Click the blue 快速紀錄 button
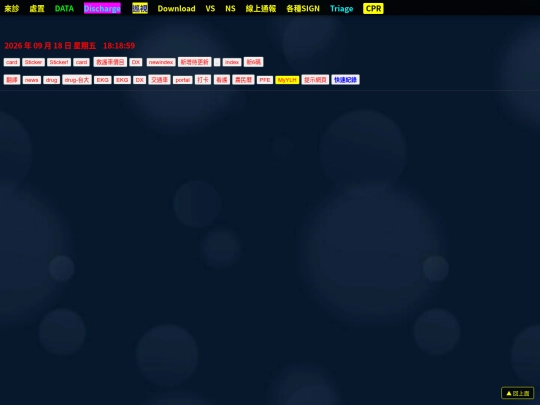540x405 pixels. click(x=345, y=80)
